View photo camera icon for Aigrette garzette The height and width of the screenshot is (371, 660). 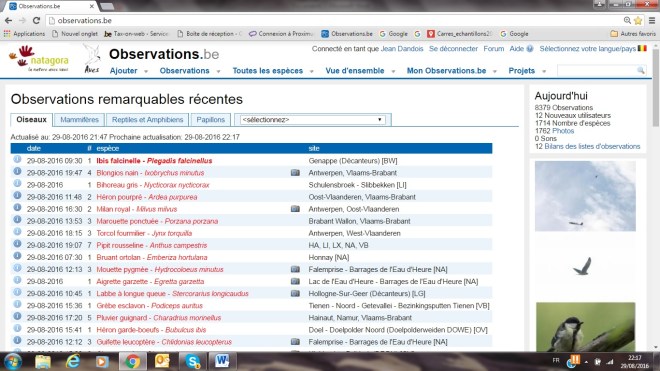(x=295, y=281)
